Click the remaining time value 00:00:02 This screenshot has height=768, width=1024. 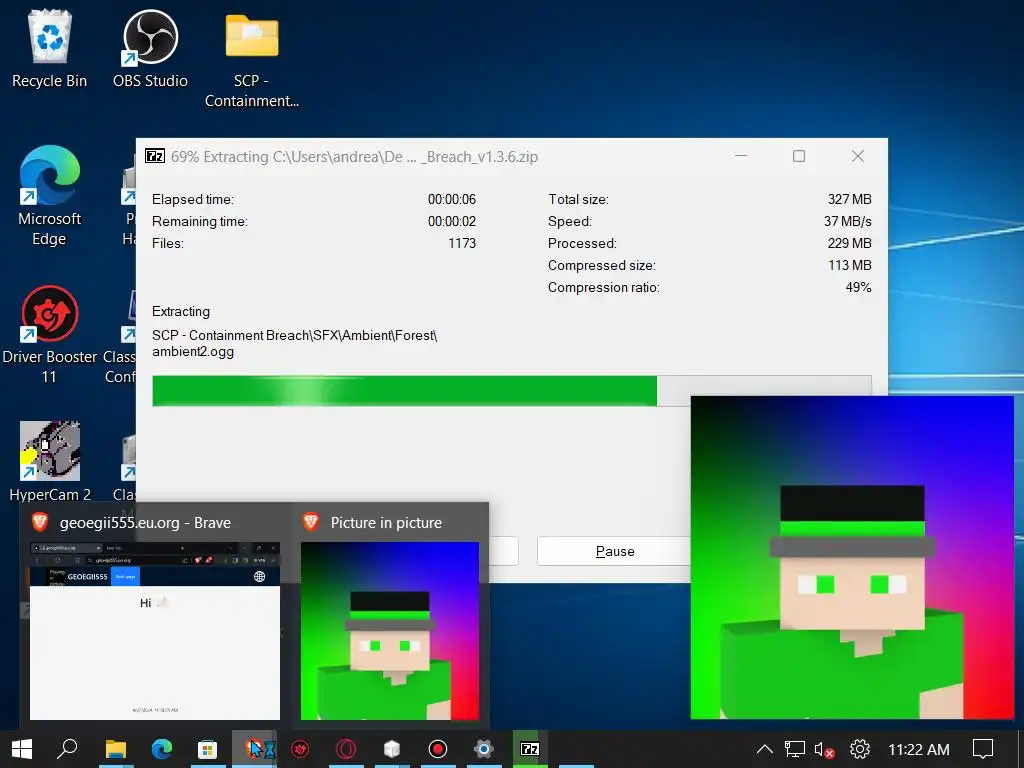[452, 221]
